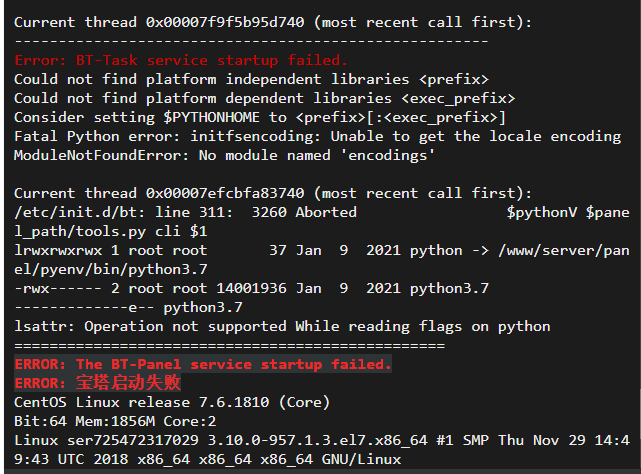Select the 'ERROR: 宝塔启动失败' line
This screenshot has height=474, width=641.
[x=97, y=383]
